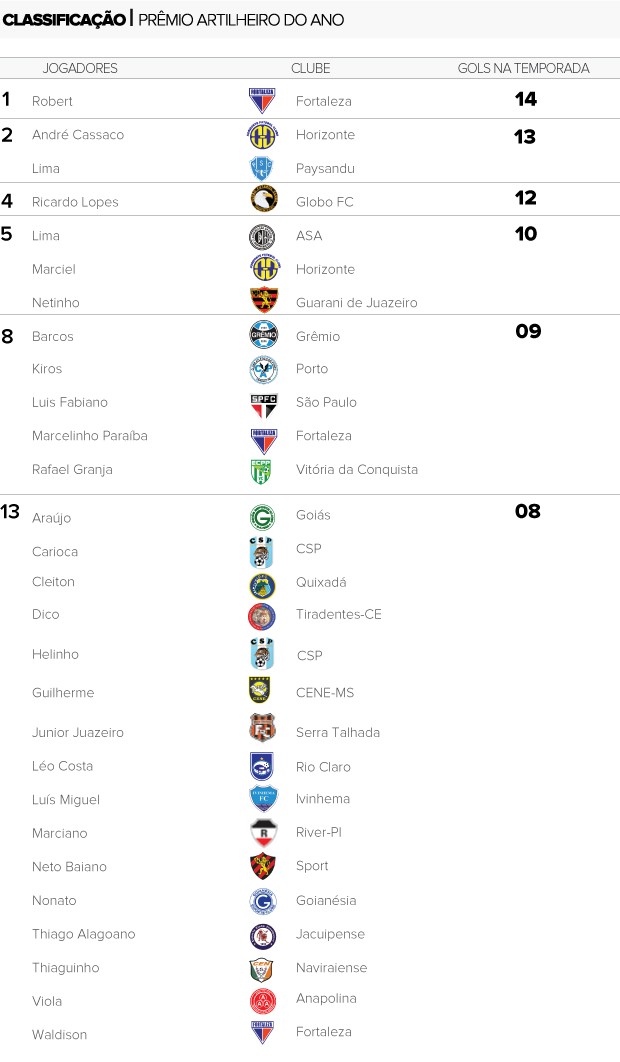Screen dimensions: 620x1062
Task: Select the Guarani de Juazeiro crest
Action: point(264,299)
